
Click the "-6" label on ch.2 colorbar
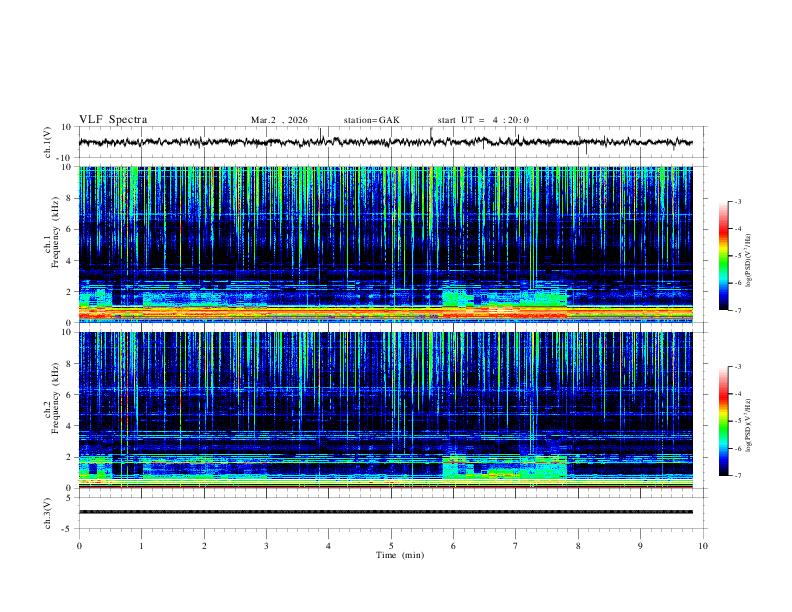coord(737,448)
